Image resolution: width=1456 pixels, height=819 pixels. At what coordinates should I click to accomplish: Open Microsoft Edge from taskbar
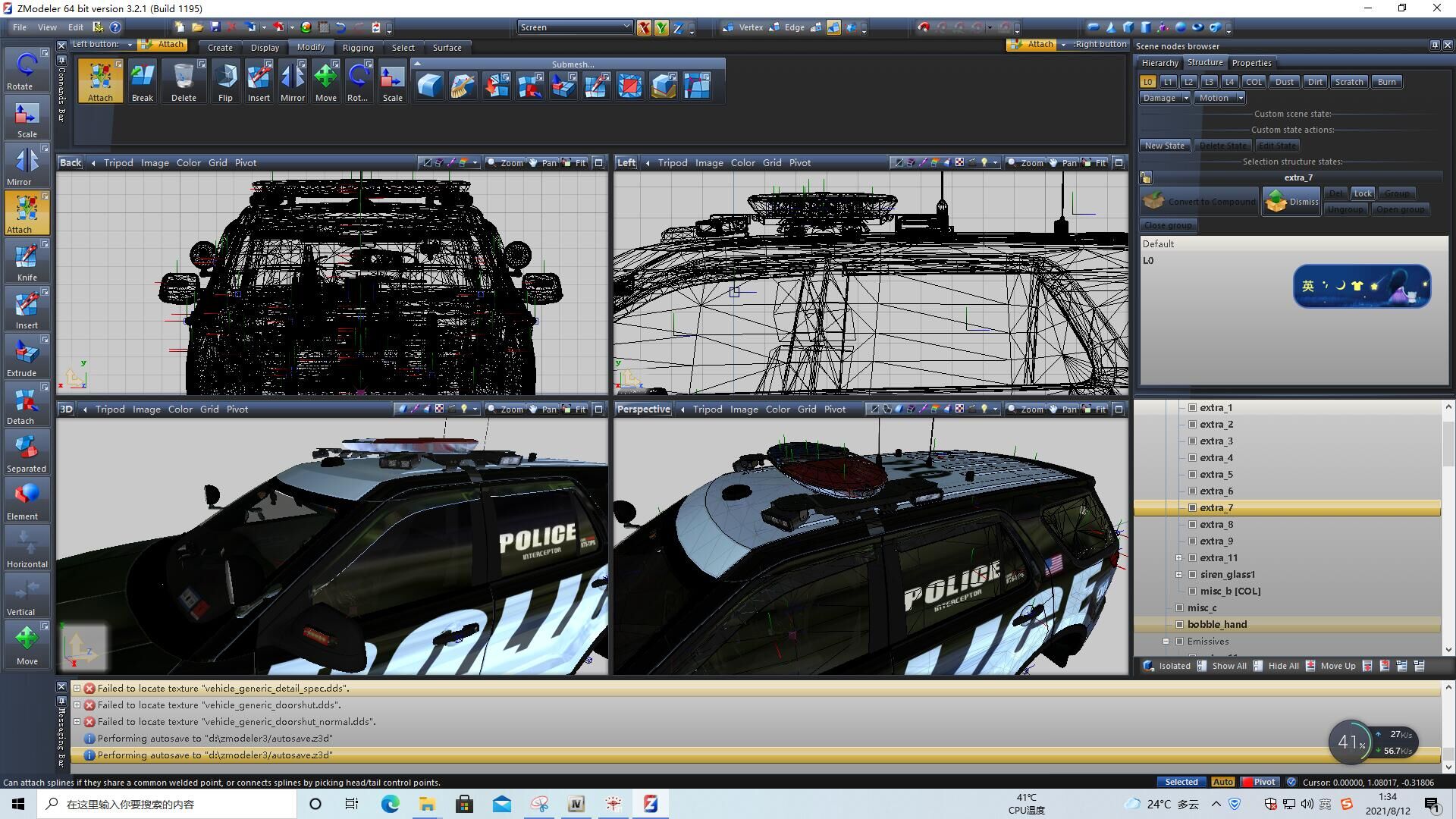click(x=390, y=804)
